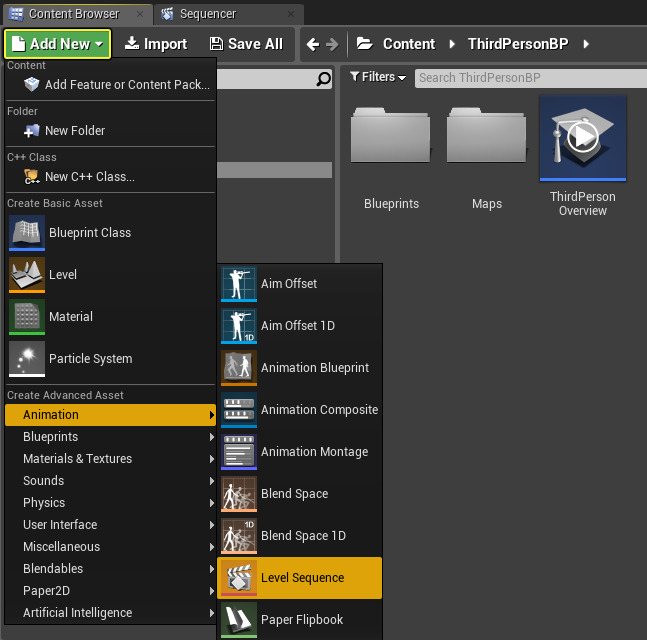Viewport: 647px width, 640px height.
Task: Select the Animation Blueprint icon
Action: tap(239, 368)
